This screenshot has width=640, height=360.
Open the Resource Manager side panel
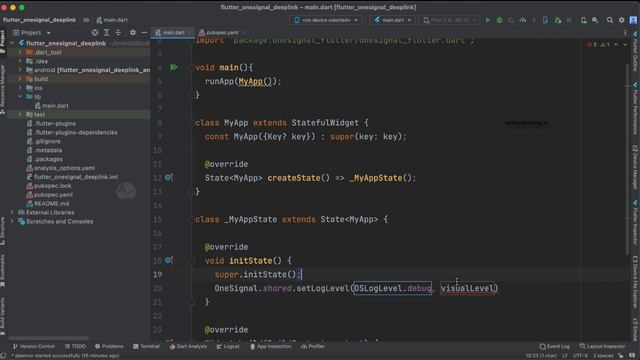(x=3, y=89)
